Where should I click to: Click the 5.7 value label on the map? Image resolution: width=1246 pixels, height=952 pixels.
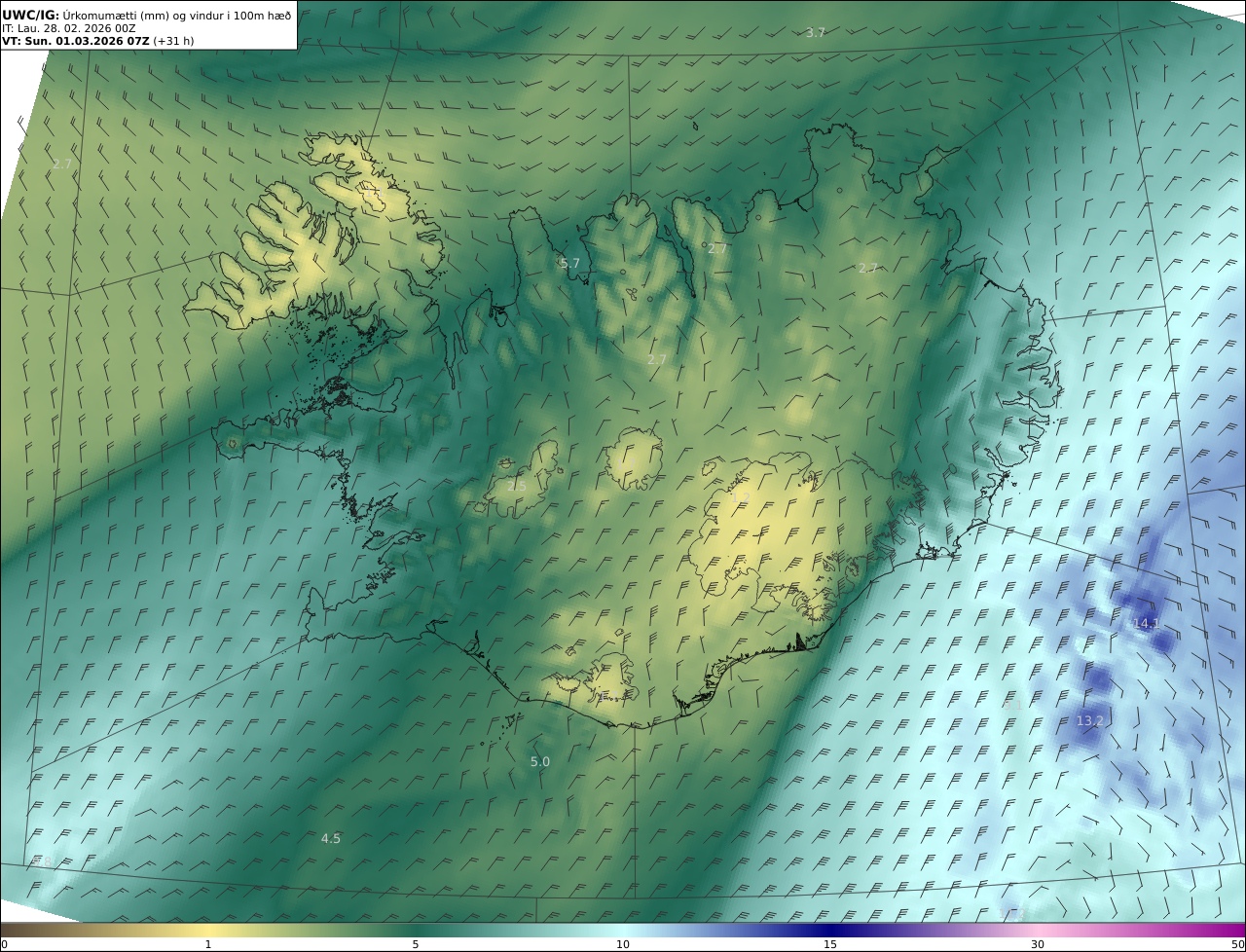tap(569, 264)
